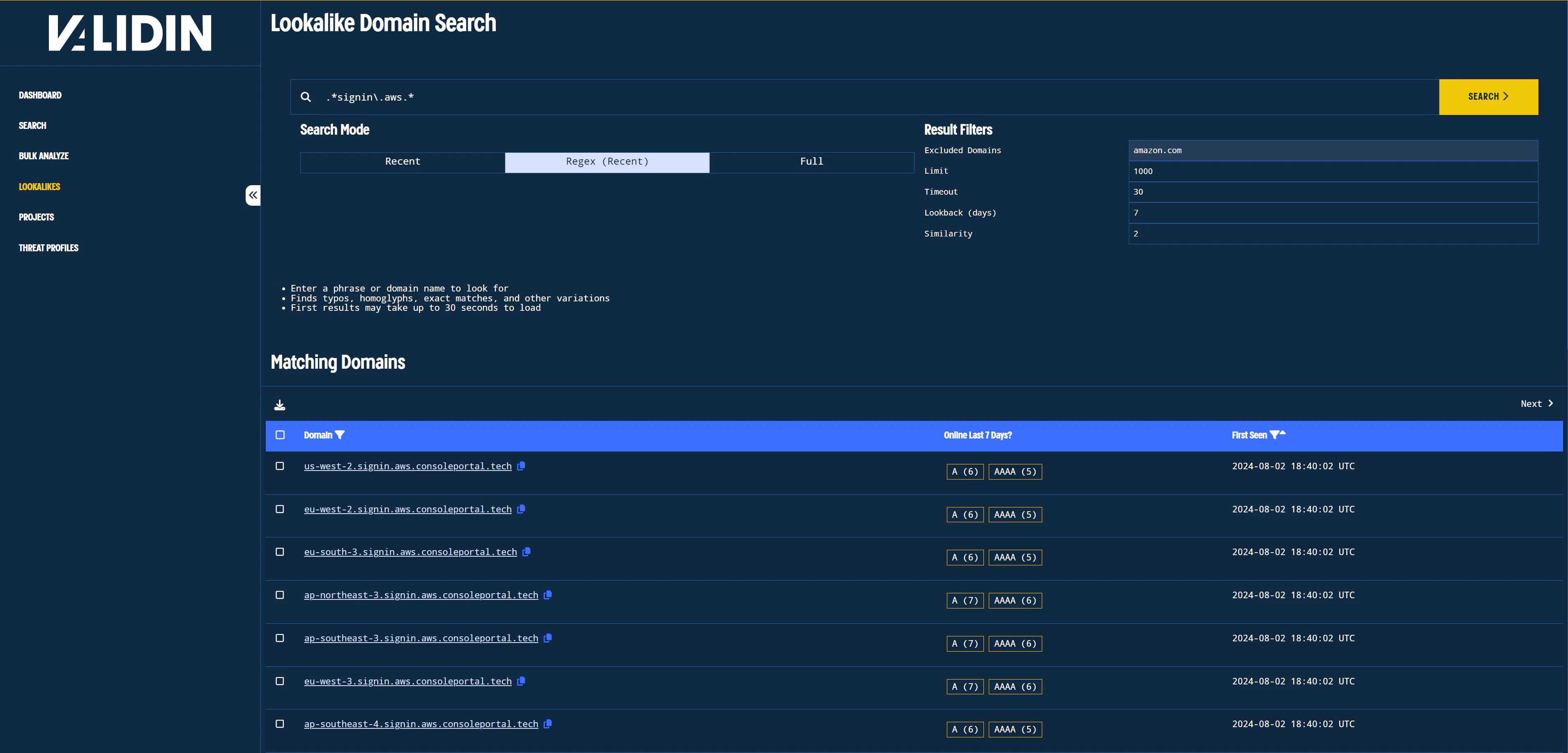Copy us-west-2.signin.aws.consoleportal.tech domain

pyautogui.click(x=521, y=466)
